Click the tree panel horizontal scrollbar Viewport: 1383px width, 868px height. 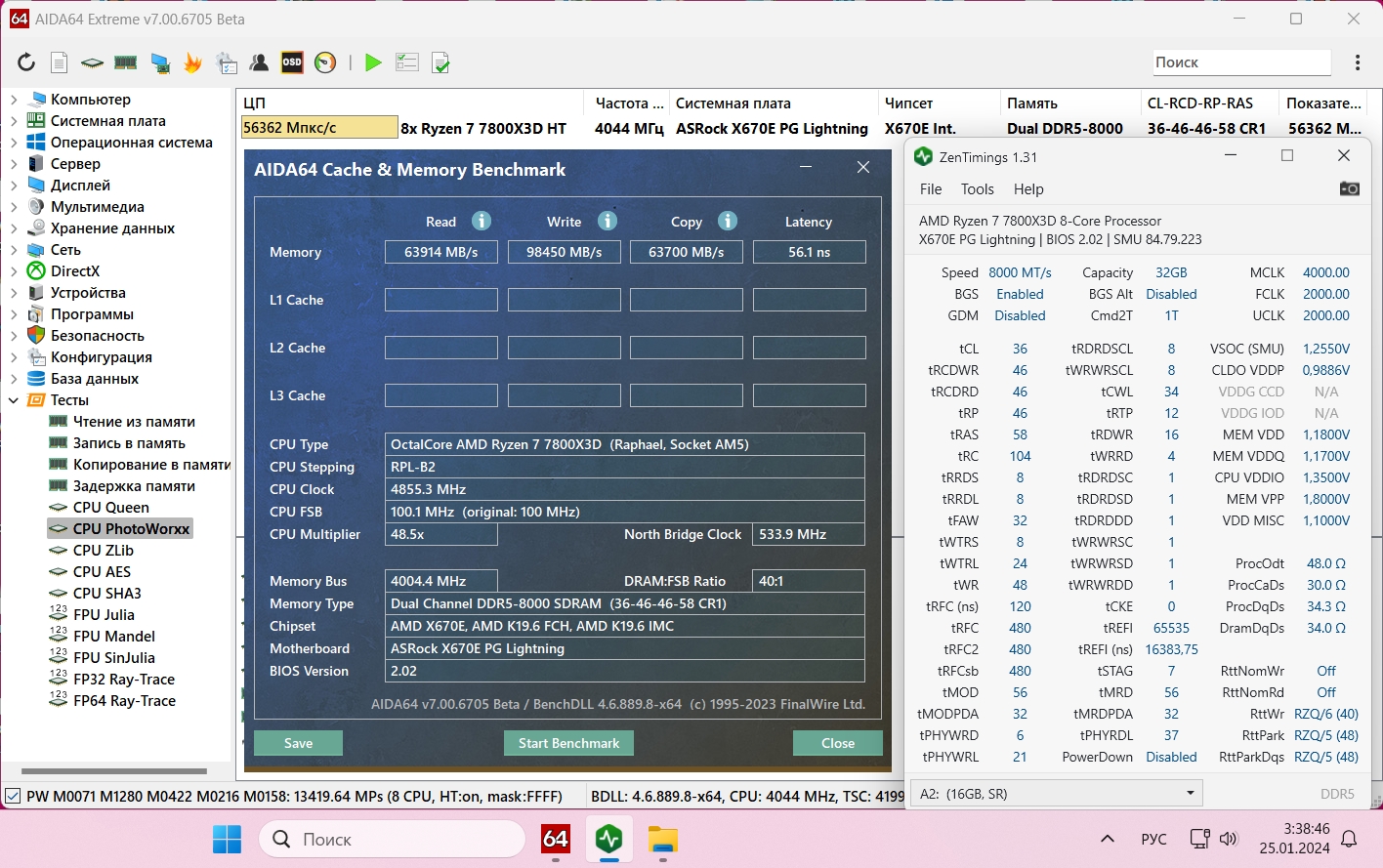pos(114,771)
